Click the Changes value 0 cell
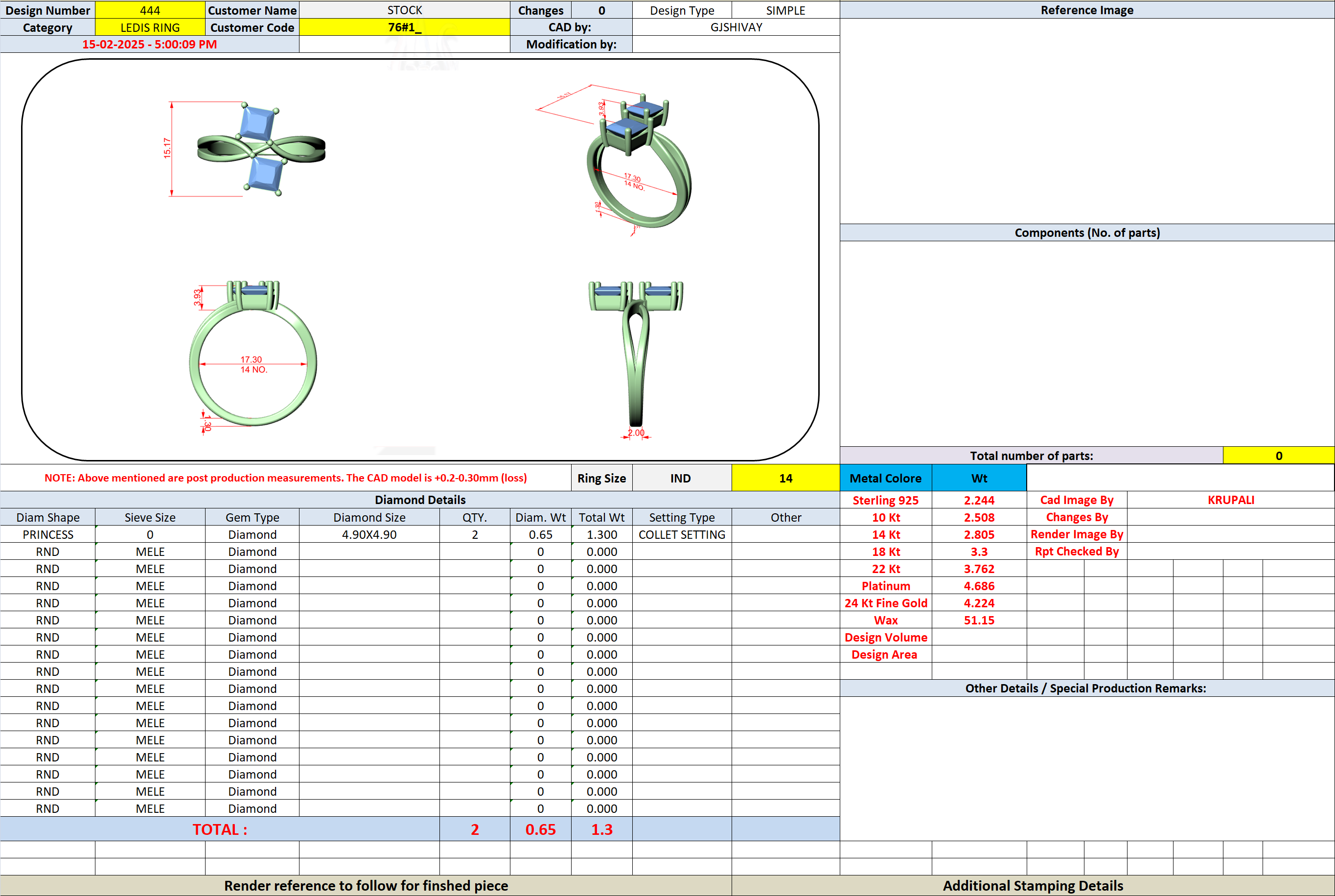This screenshot has height=896, width=1335. [601, 10]
